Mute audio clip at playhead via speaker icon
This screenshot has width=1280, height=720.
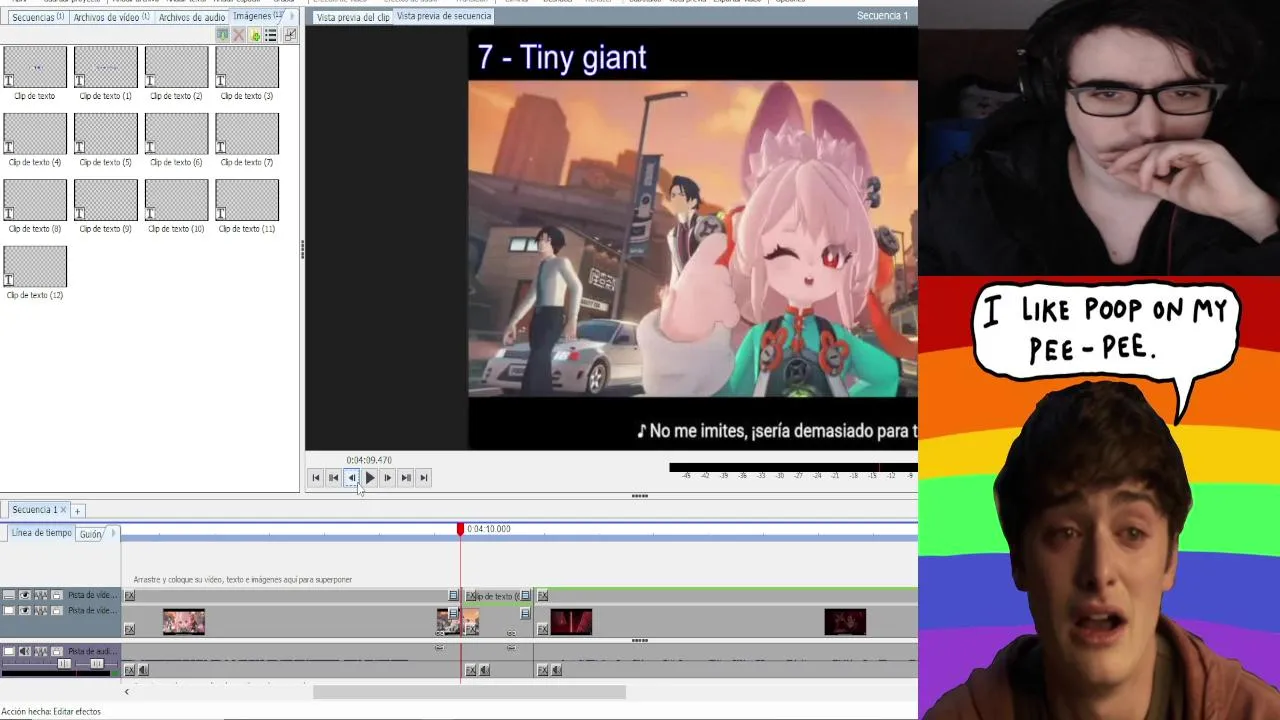(485, 670)
